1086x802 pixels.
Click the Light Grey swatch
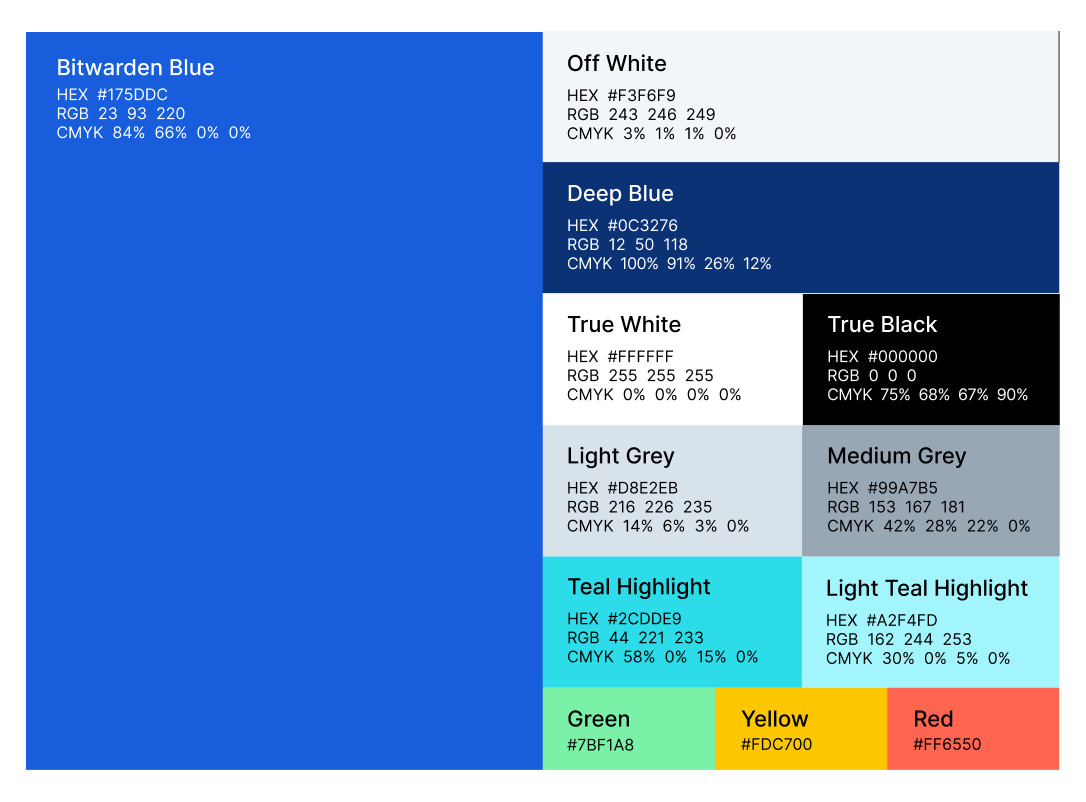coord(672,490)
